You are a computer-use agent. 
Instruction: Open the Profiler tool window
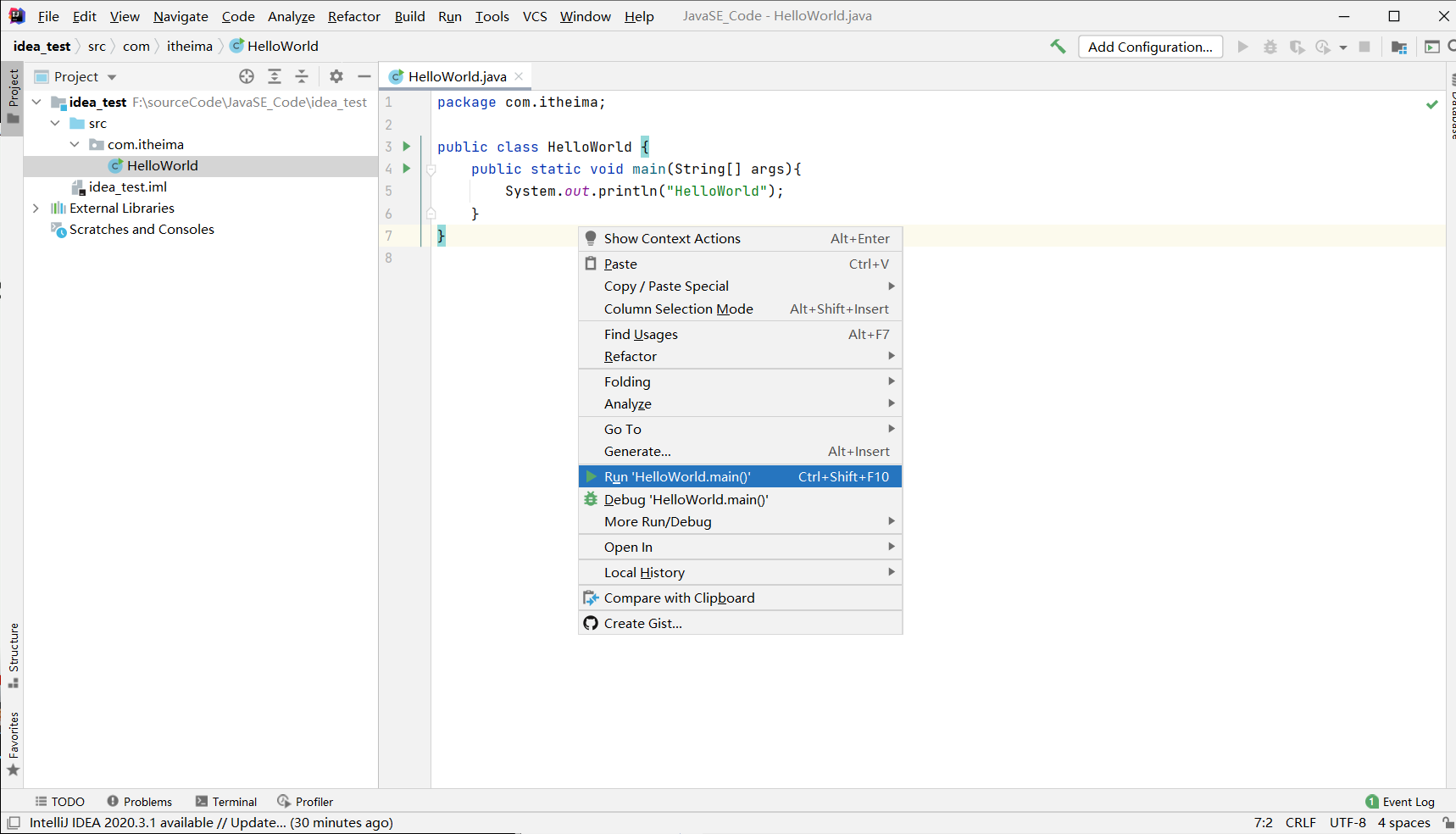click(305, 802)
